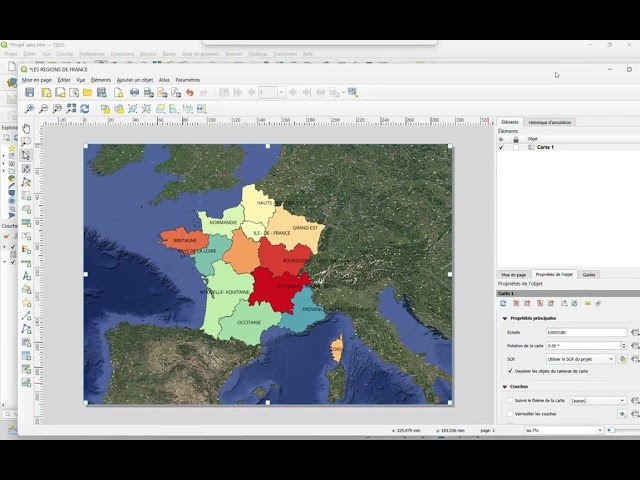
Task: Enable Suivre le thème de la carte
Action: (510, 400)
